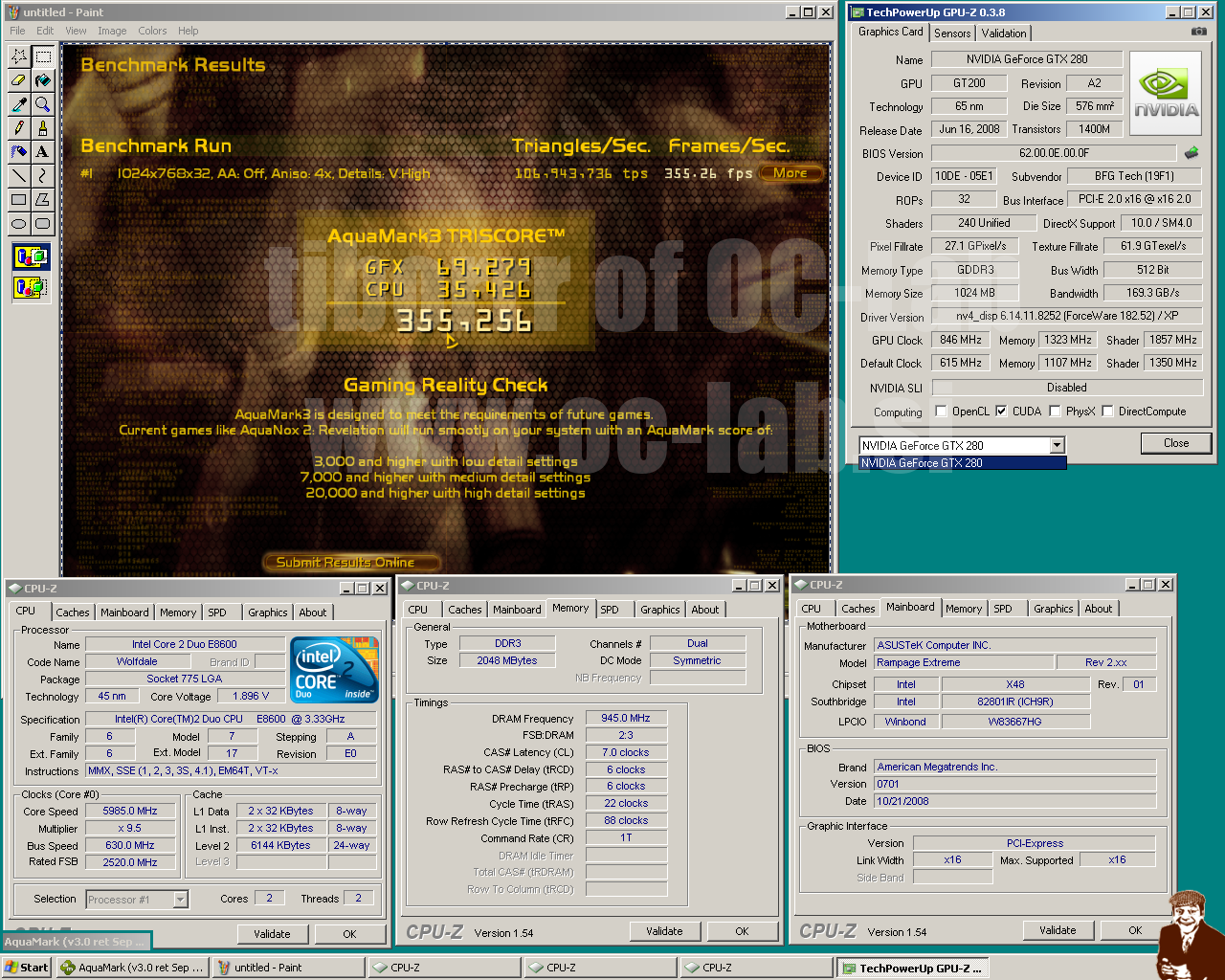Open the File menu in Paint
Screen dimensions: 1225x980
(x=17, y=31)
